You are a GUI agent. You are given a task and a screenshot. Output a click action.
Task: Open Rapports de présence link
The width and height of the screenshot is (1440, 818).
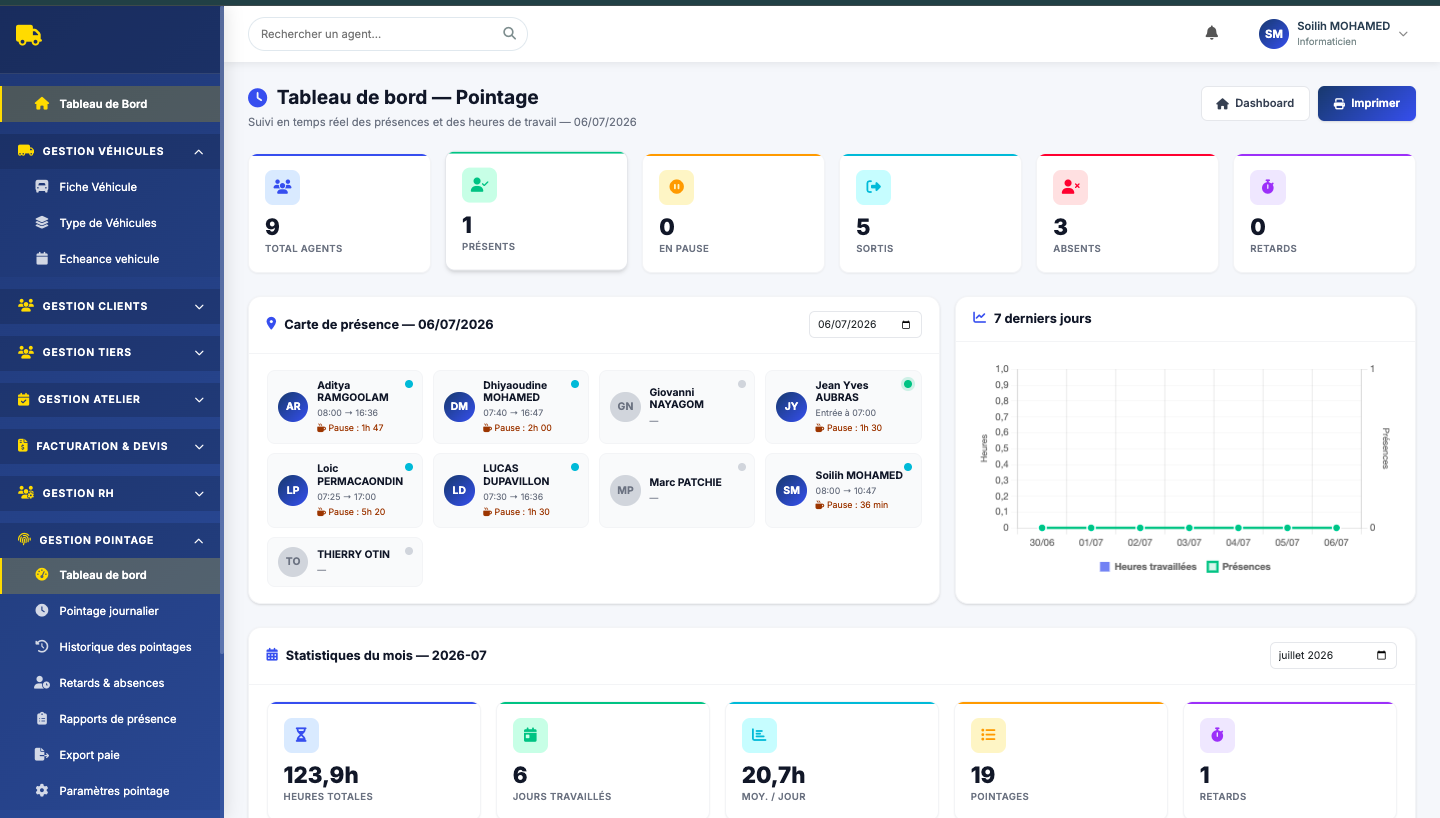coord(110,719)
